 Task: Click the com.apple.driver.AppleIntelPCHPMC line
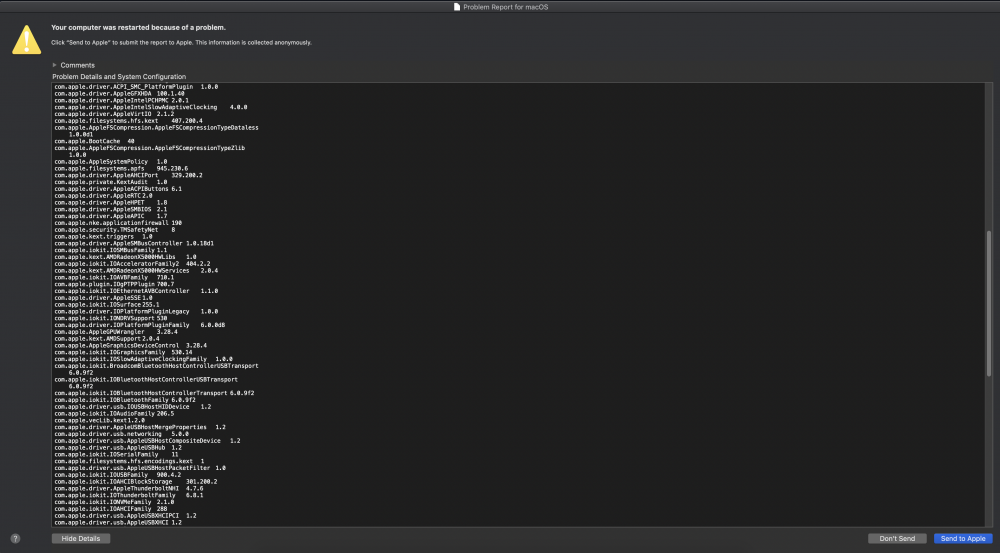pos(121,100)
